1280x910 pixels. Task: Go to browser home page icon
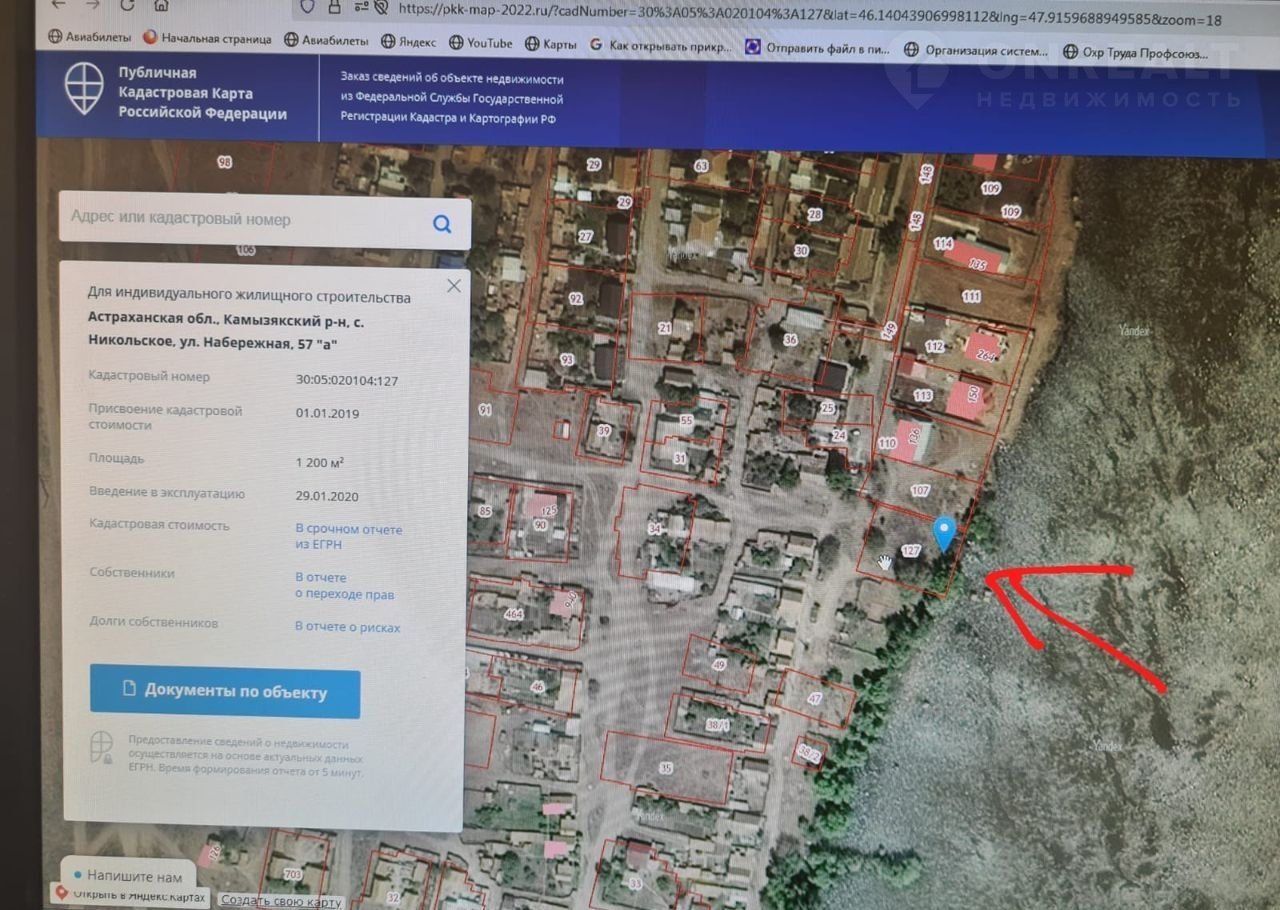pos(162,6)
